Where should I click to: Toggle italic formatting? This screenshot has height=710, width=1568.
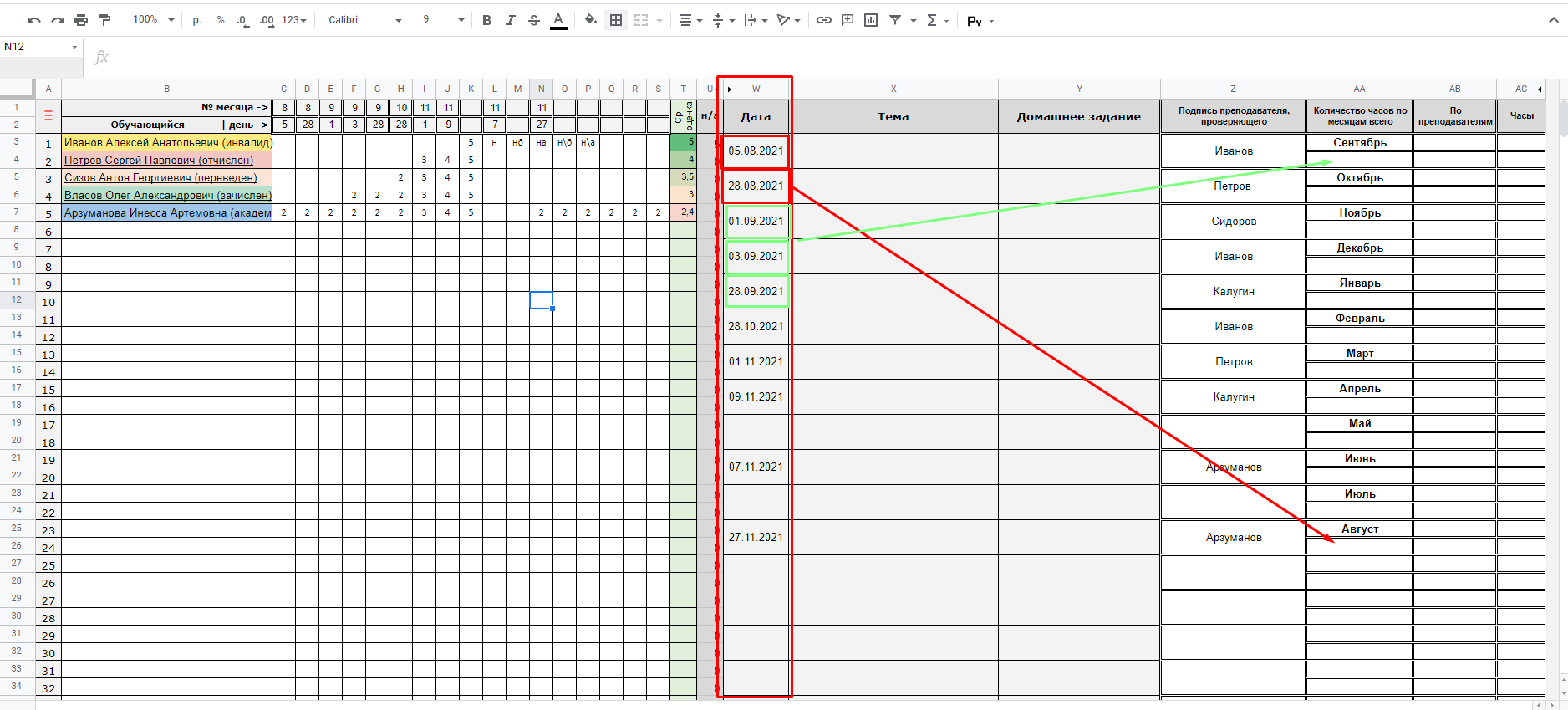pyautogui.click(x=510, y=20)
